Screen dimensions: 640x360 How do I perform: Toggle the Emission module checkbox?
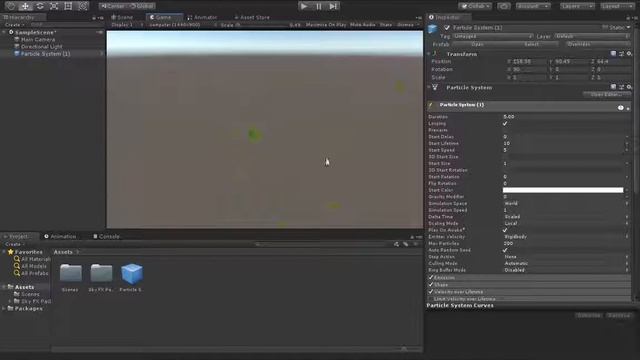pyautogui.click(x=431, y=278)
